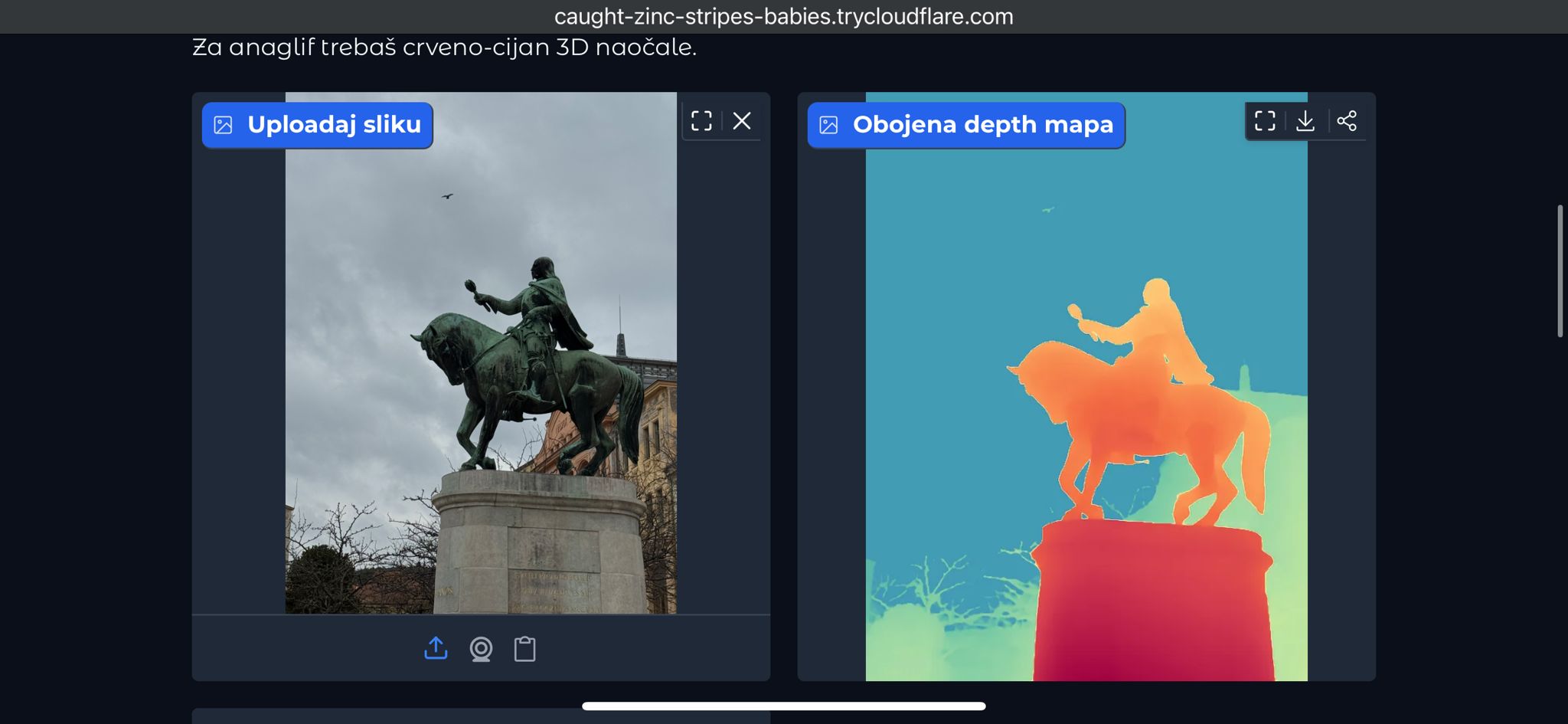This screenshot has width=1568, height=724.
Task: Tap the trycloudflare.com address bar
Action: point(783,16)
